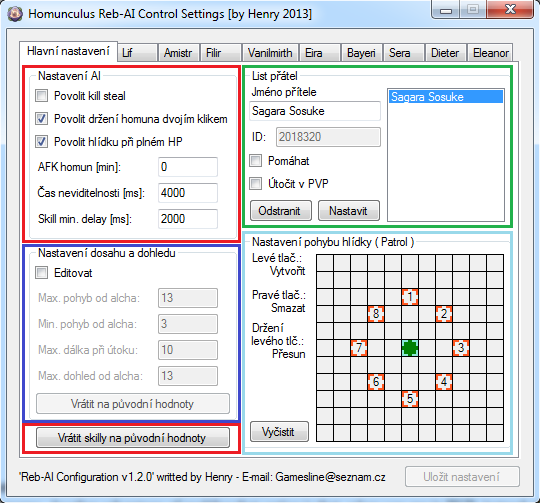Enable the Pomáhat checkbox

256,160
